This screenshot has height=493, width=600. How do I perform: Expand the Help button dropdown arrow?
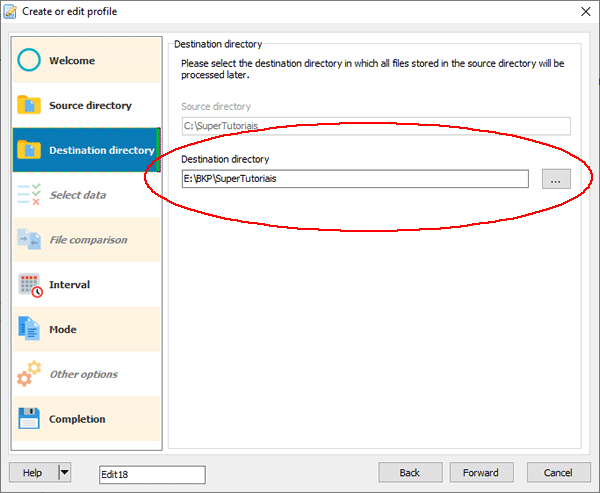point(64,473)
